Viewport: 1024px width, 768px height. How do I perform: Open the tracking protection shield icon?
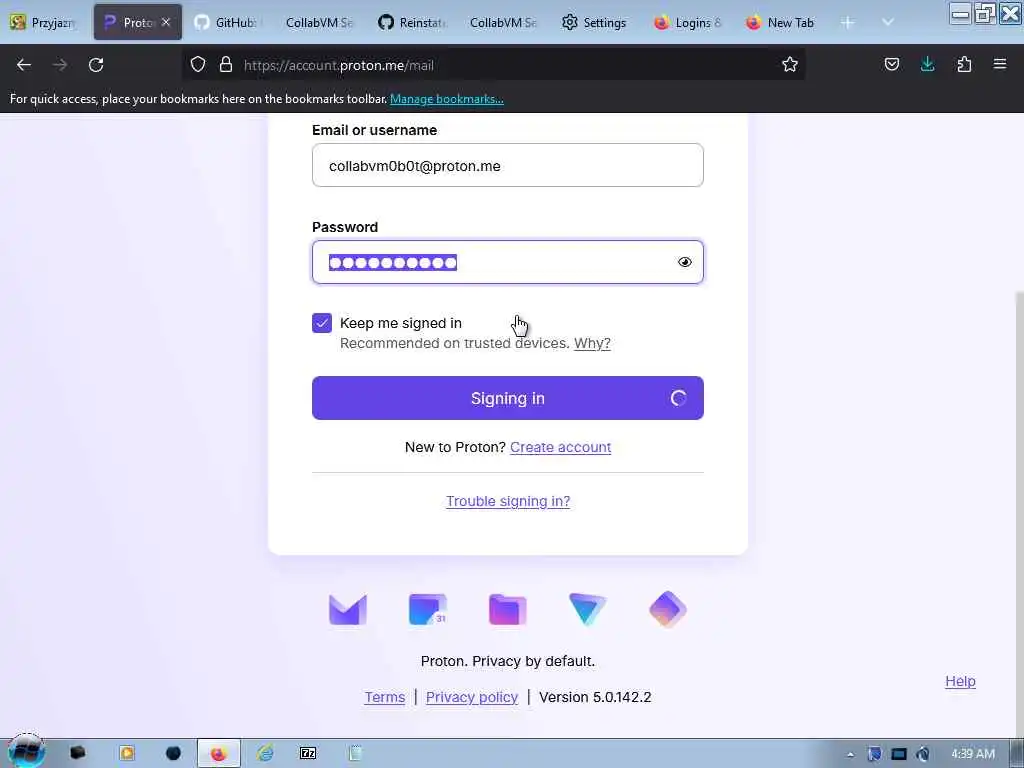tap(198, 64)
